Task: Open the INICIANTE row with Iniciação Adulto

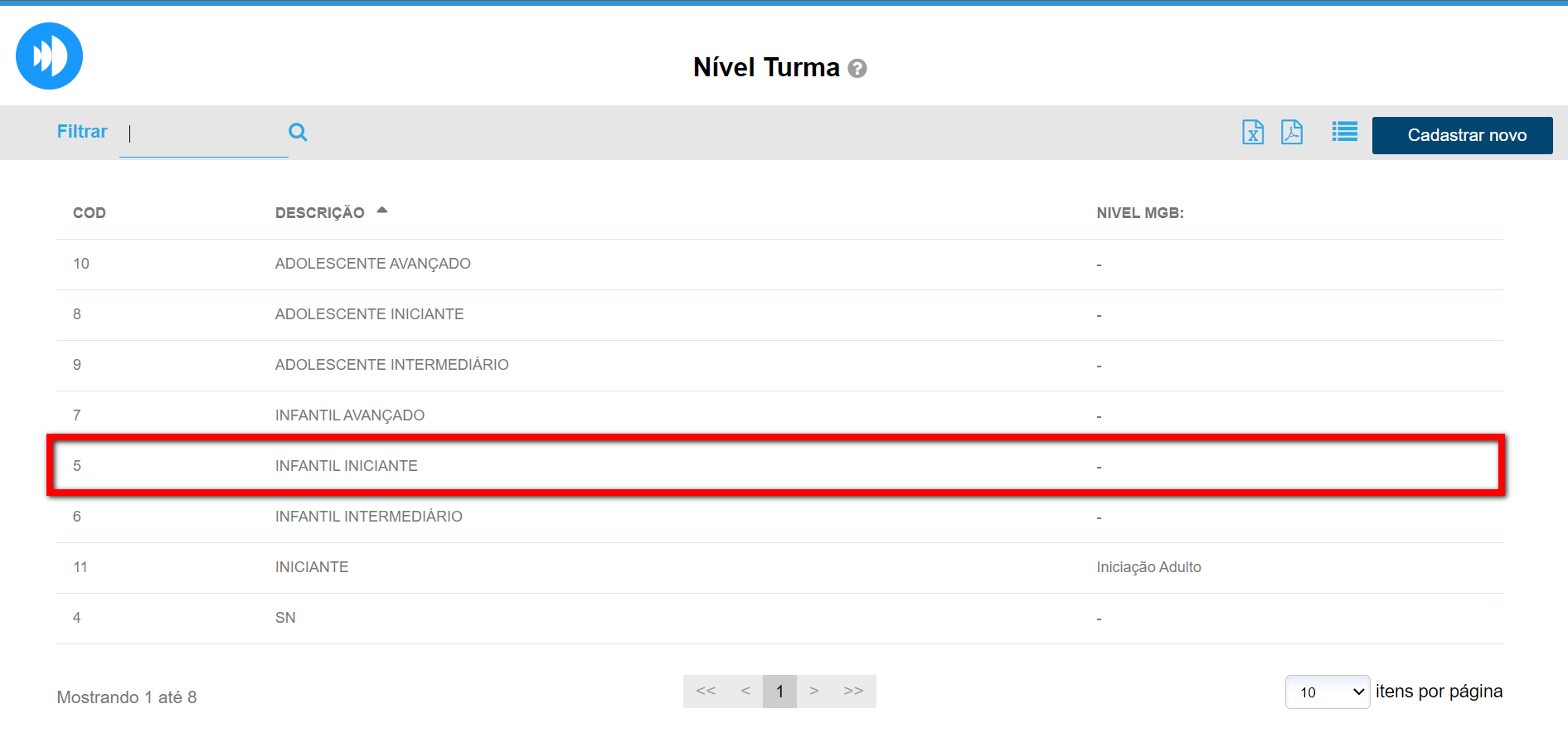Action: tap(312, 567)
